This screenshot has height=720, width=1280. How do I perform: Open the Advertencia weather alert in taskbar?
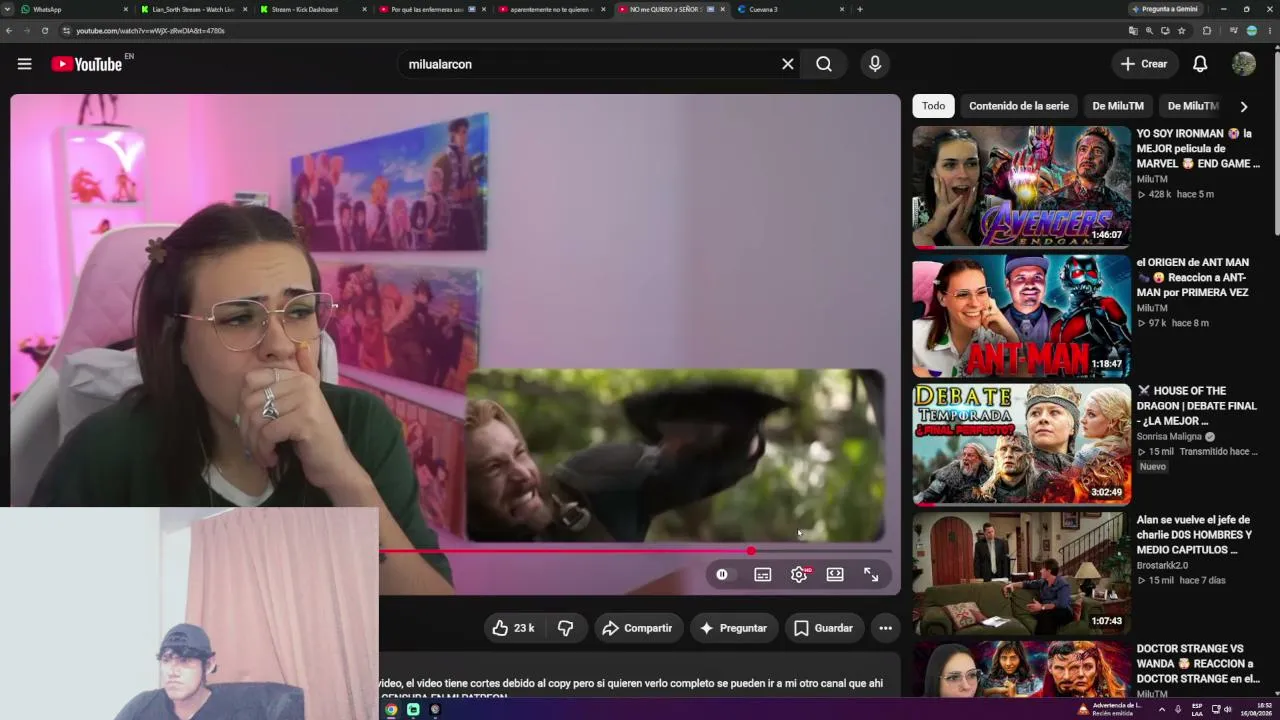coord(1109,709)
